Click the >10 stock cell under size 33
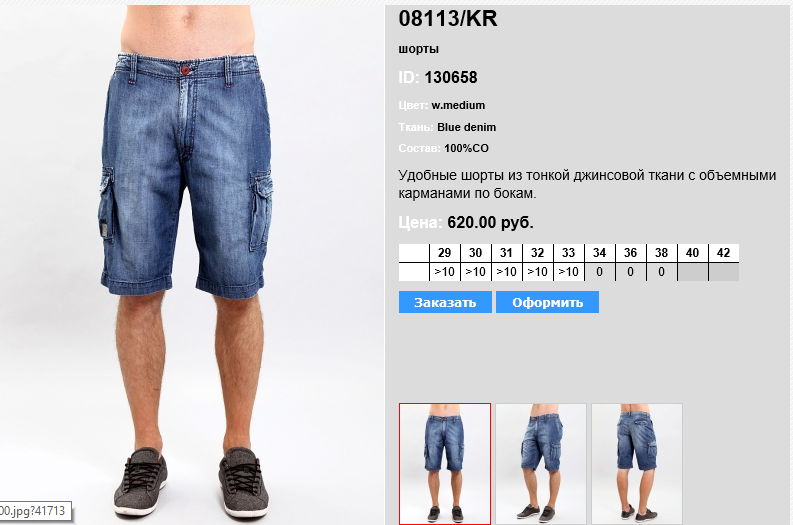This screenshot has width=793, height=525. pyautogui.click(x=568, y=272)
